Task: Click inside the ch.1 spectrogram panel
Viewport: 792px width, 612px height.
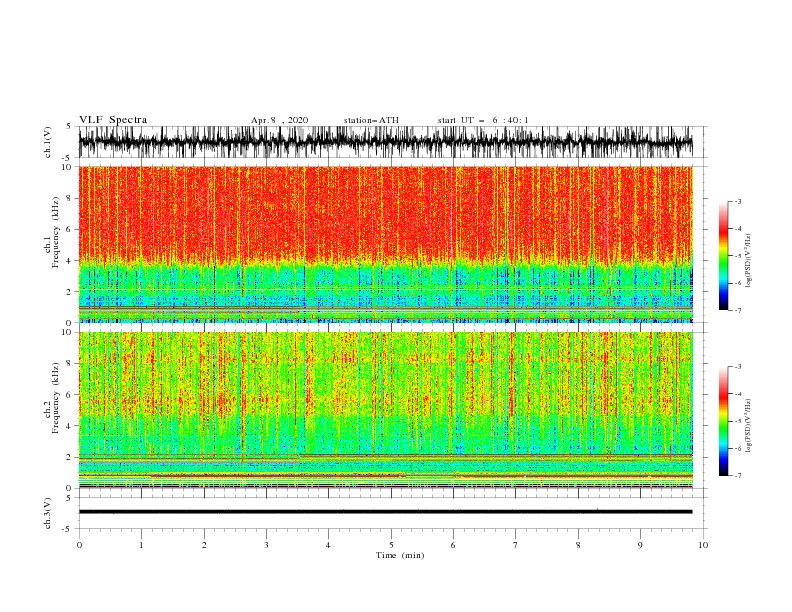Action: click(385, 244)
